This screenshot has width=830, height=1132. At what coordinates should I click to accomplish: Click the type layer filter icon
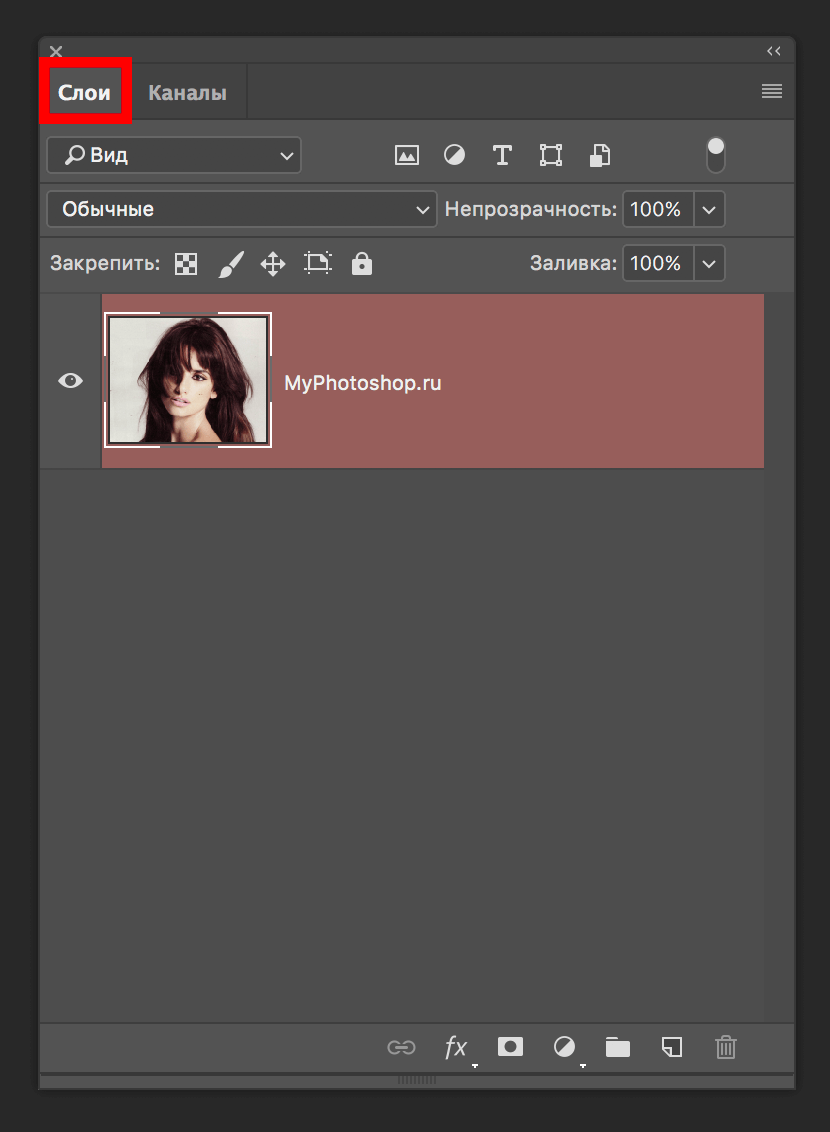[x=502, y=155]
